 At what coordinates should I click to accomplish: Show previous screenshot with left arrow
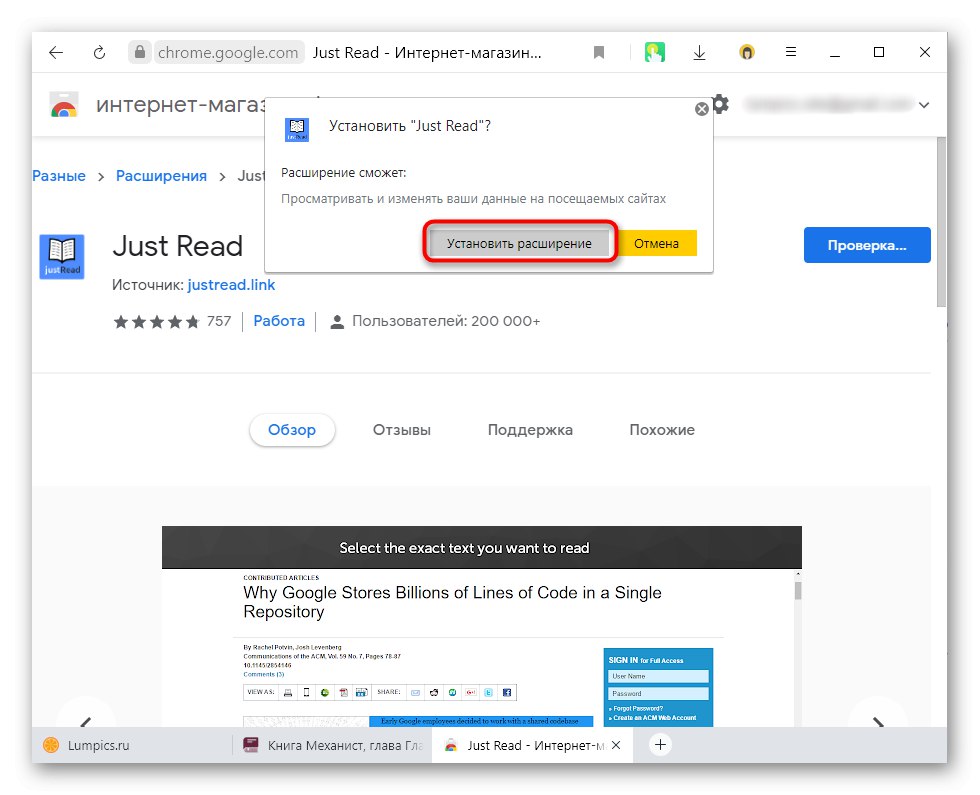(x=86, y=720)
